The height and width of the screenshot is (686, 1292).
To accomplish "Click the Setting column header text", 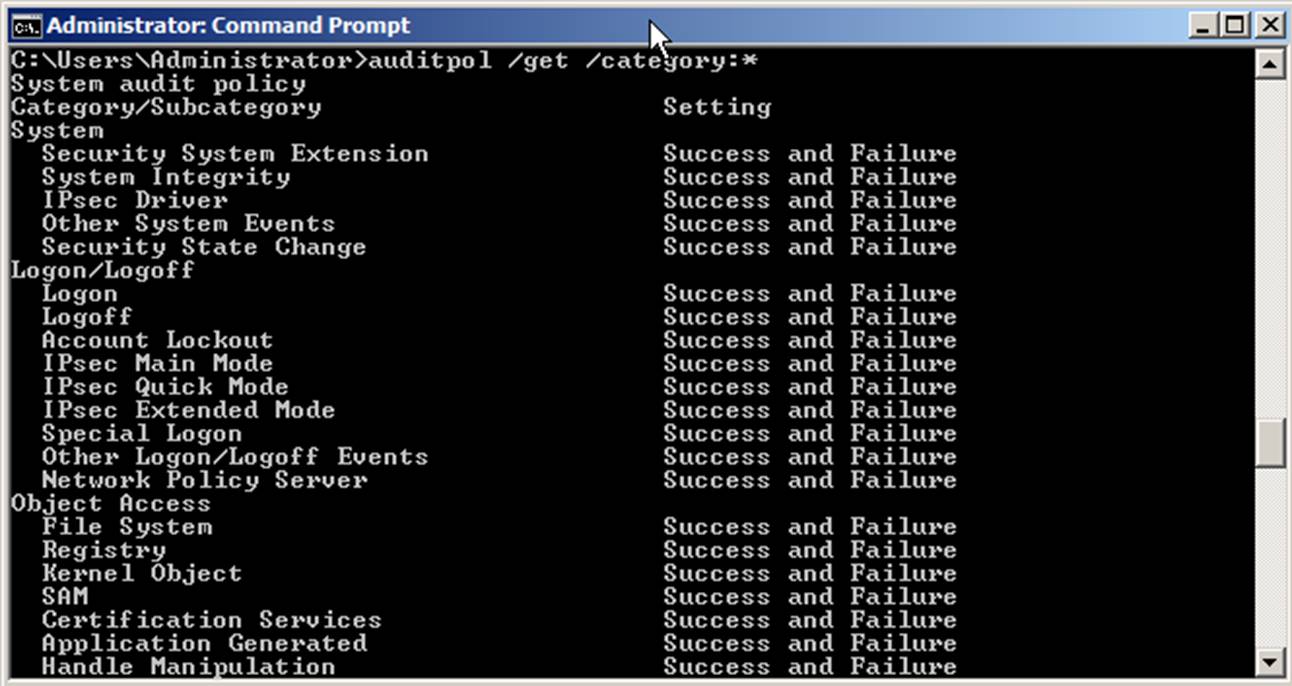I will pos(717,107).
